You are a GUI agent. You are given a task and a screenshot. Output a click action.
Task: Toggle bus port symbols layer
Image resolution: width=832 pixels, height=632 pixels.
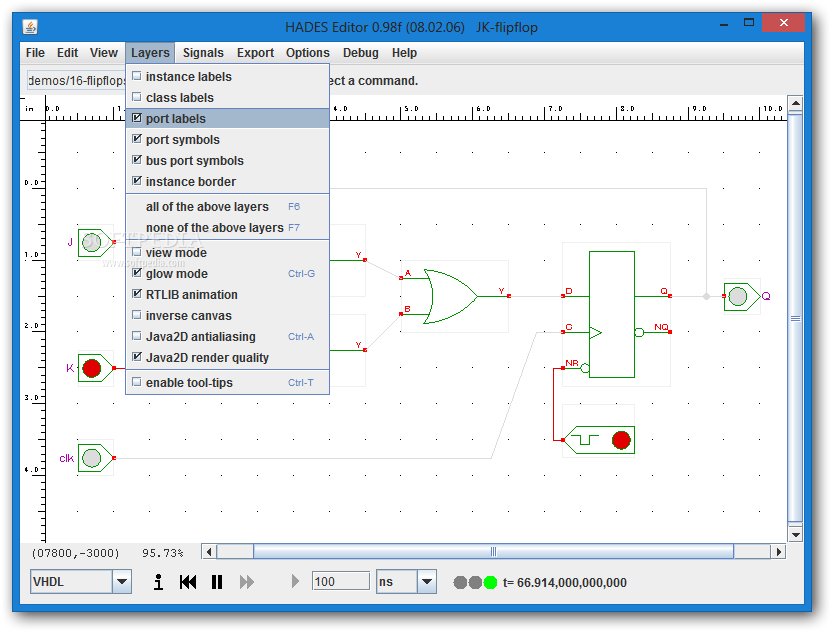coord(227,160)
